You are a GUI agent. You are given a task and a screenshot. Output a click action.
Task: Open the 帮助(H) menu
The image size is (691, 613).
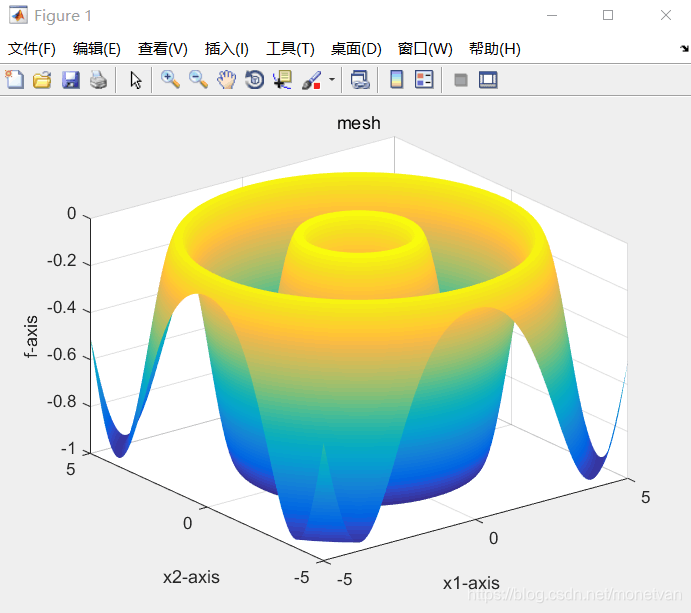point(494,48)
